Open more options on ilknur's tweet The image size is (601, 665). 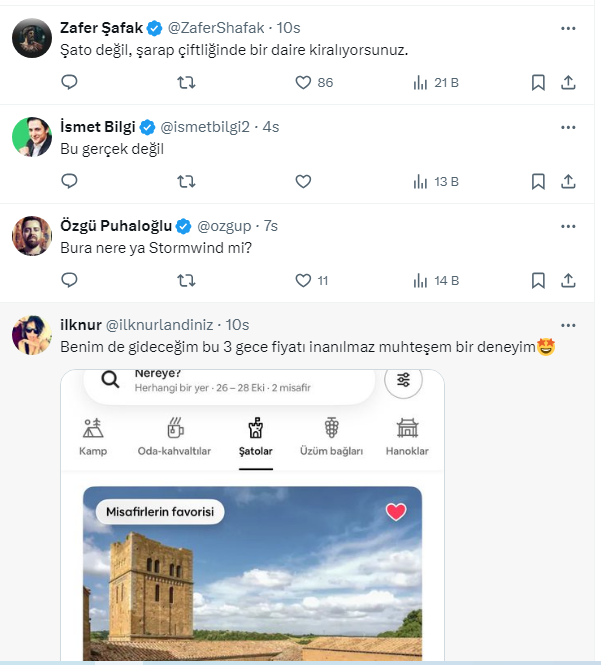click(568, 325)
